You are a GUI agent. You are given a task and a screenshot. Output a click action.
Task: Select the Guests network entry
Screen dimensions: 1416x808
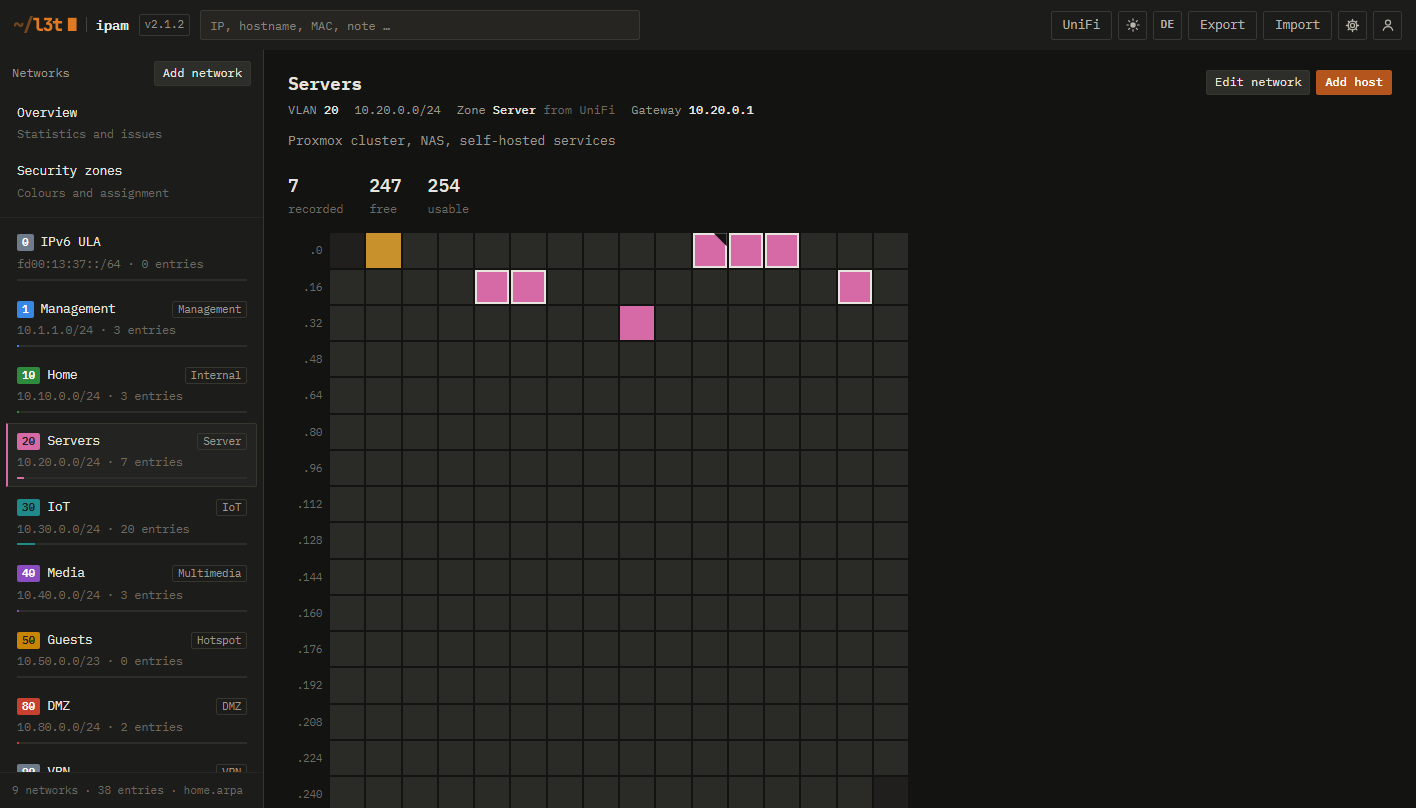[x=131, y=652]
